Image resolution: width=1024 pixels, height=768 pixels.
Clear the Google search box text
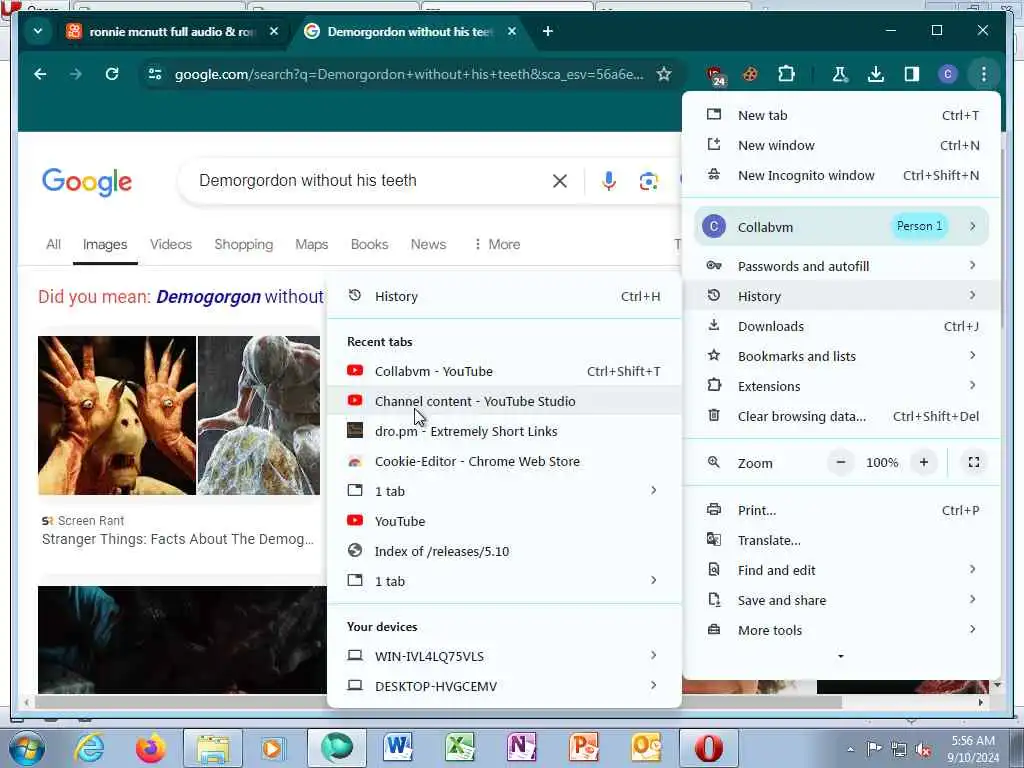click(x=560, y=181)
